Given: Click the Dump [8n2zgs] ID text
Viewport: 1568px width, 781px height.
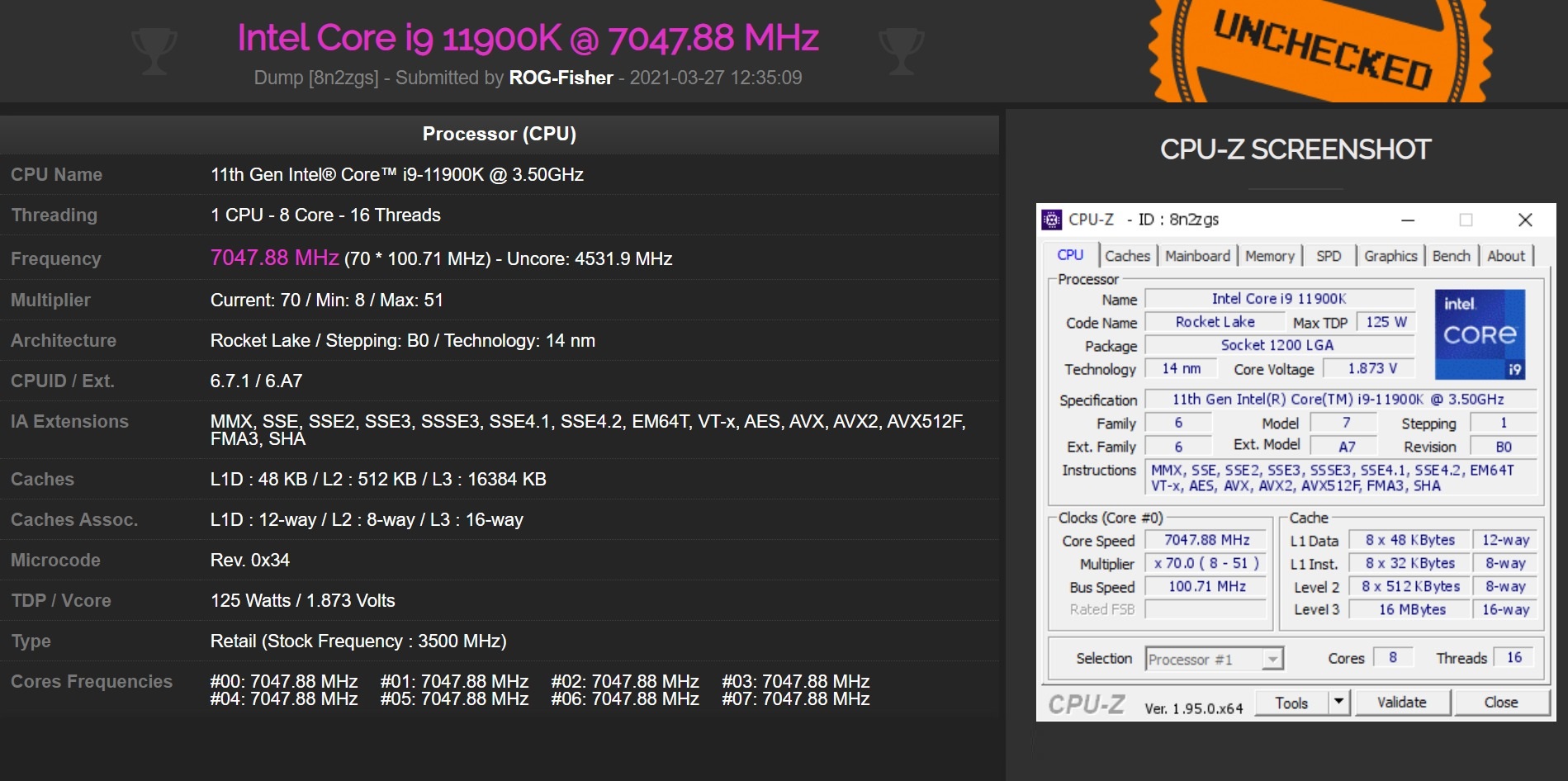Looking at the screenshot, I should [316, 78].
